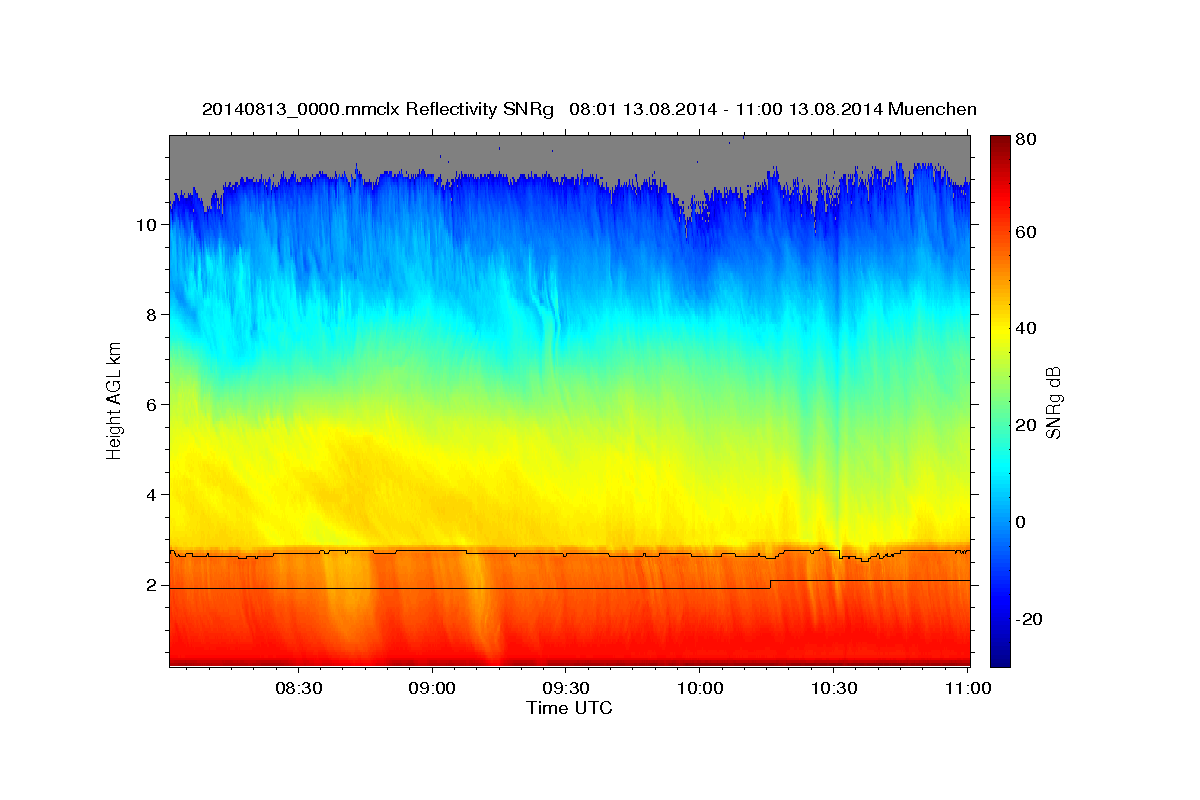Click the "Time UTC" axis label
Viewport: 1200px width, 800px height.
coord(569,708)
